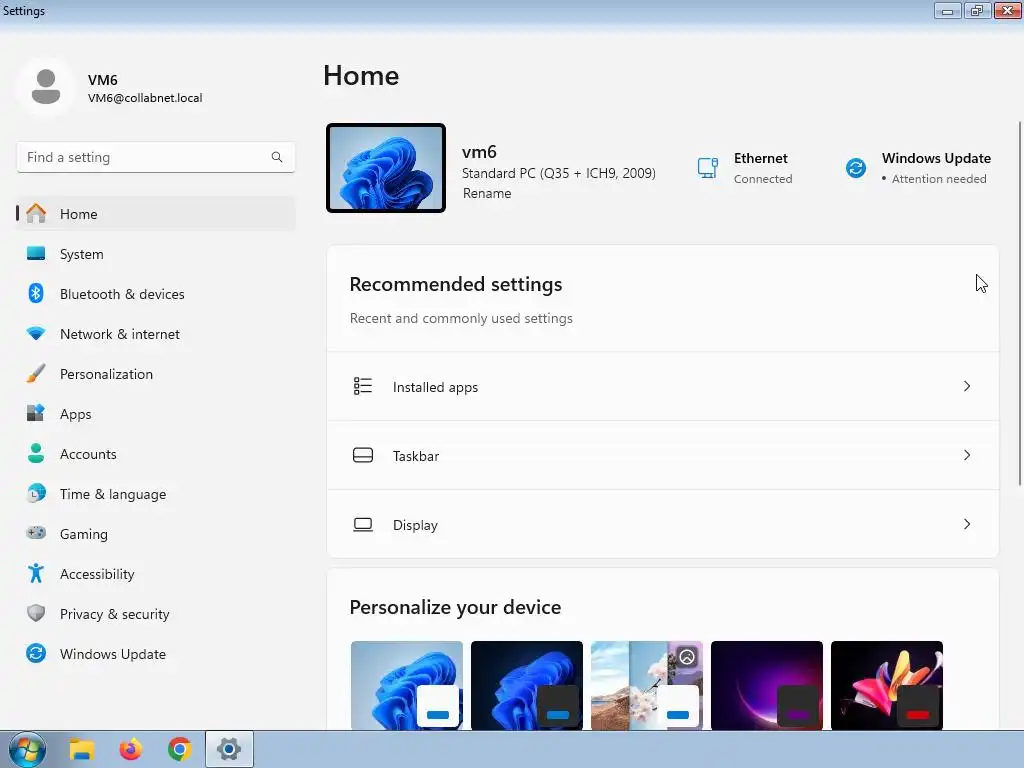
Task: Click the Windows Update sync icon in header
Action: (x=856, y=168)
